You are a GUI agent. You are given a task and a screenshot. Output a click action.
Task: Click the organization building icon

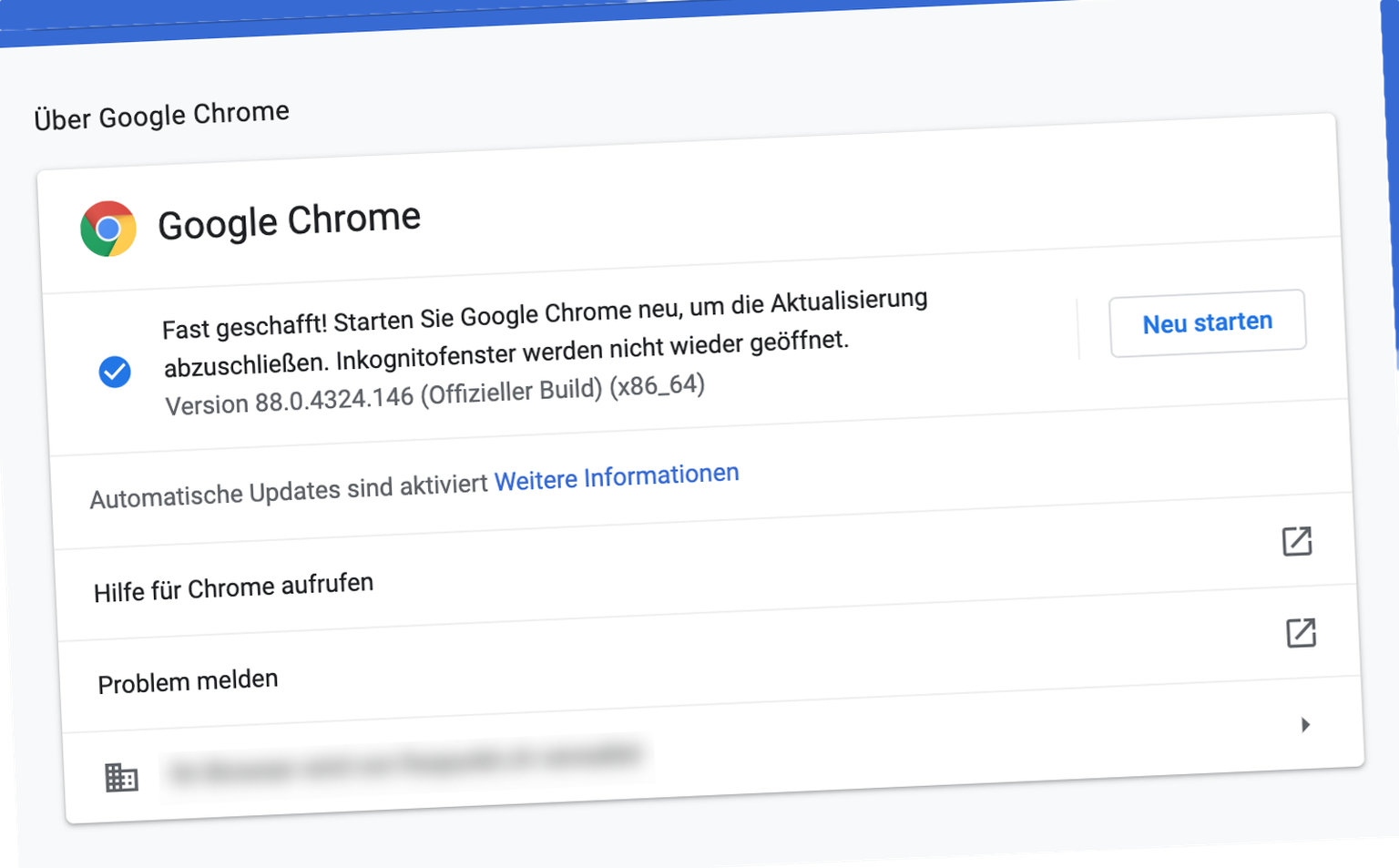121,778
